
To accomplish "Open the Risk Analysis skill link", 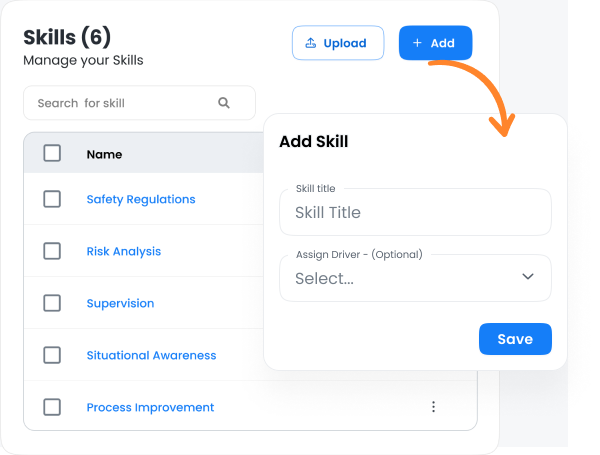I will tap(124, 251).
